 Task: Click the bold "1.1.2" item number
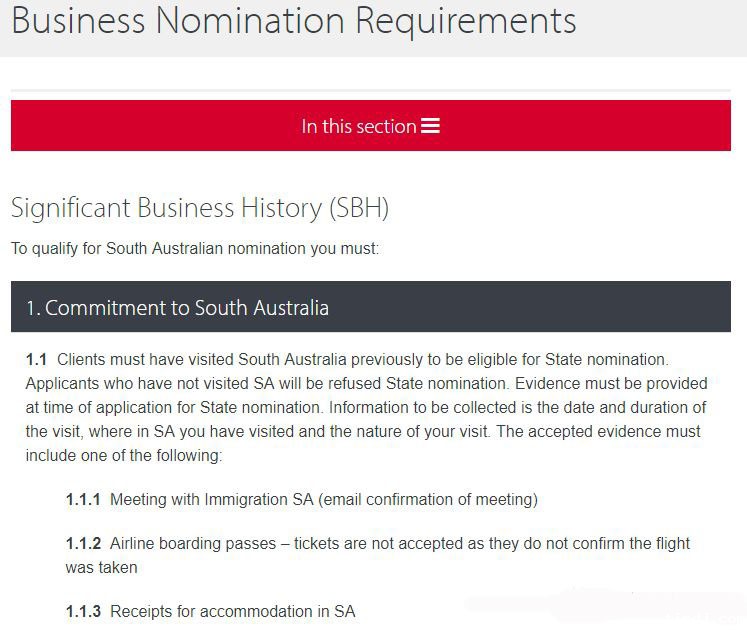[83, 543]
